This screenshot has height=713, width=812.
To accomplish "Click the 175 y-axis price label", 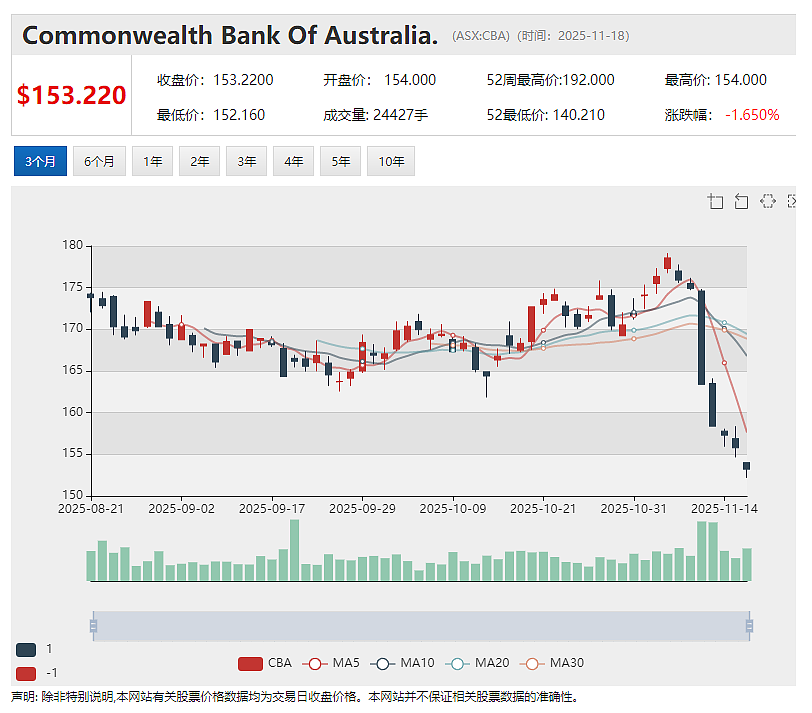I will (72, 287).
